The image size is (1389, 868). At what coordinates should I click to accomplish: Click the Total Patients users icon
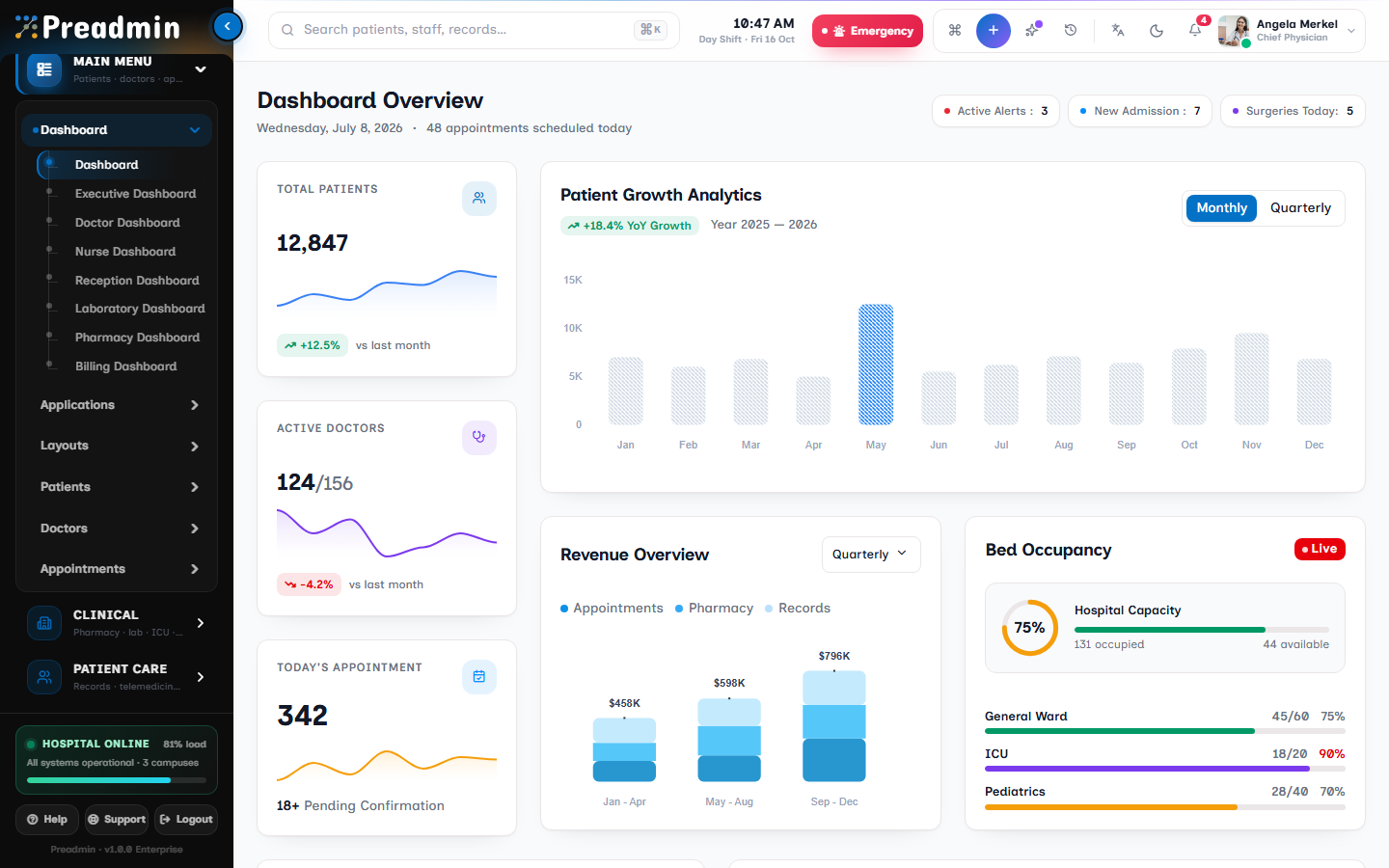click(x=479, y=199)
